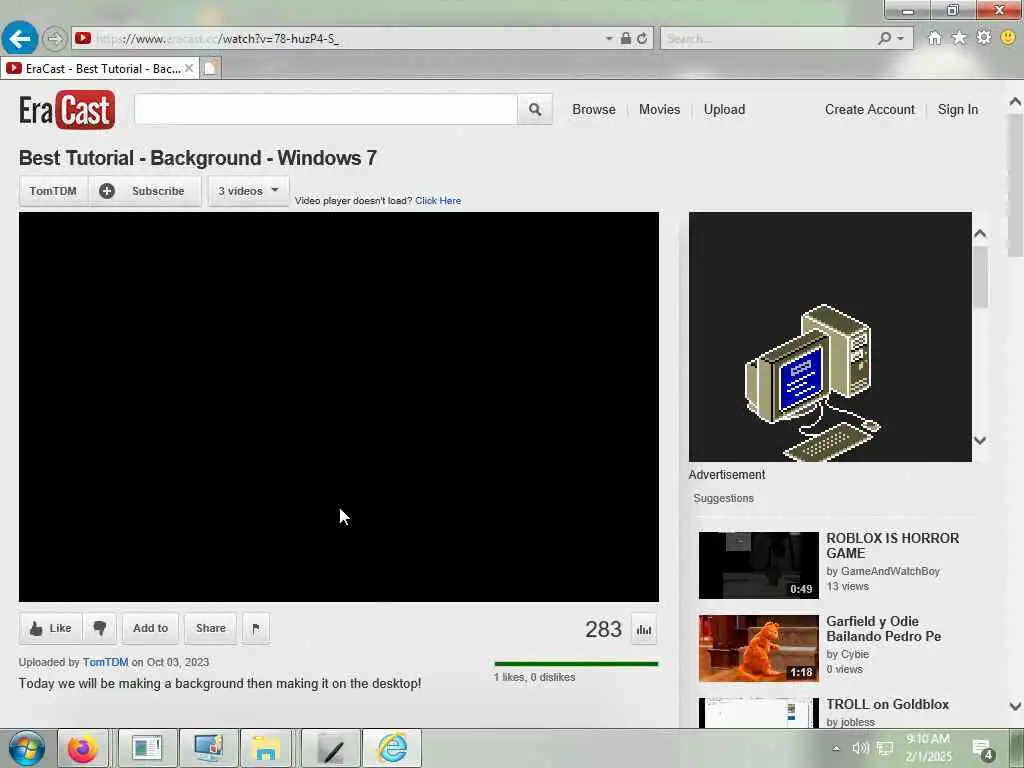Click the browser forward arrow button
Screen dimensions: 1024x768
tap(54, 39)
